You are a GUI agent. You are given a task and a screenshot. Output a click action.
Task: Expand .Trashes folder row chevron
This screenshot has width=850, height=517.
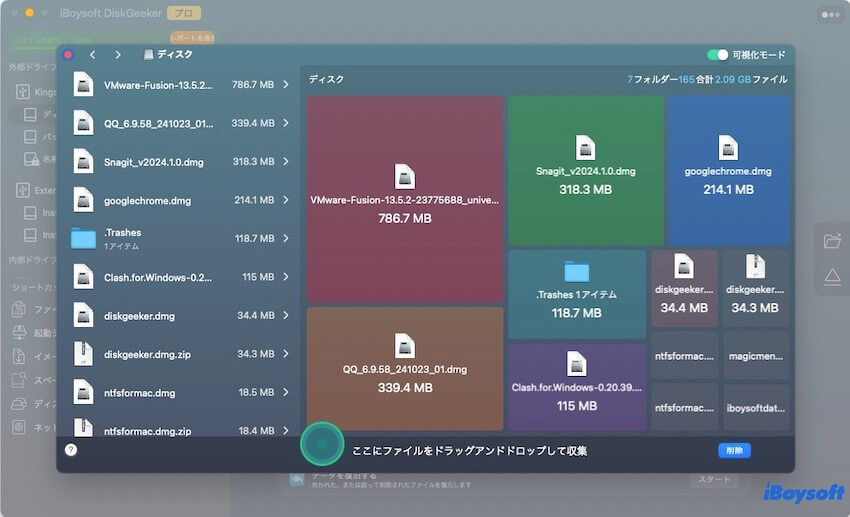(x=286, y=238)
